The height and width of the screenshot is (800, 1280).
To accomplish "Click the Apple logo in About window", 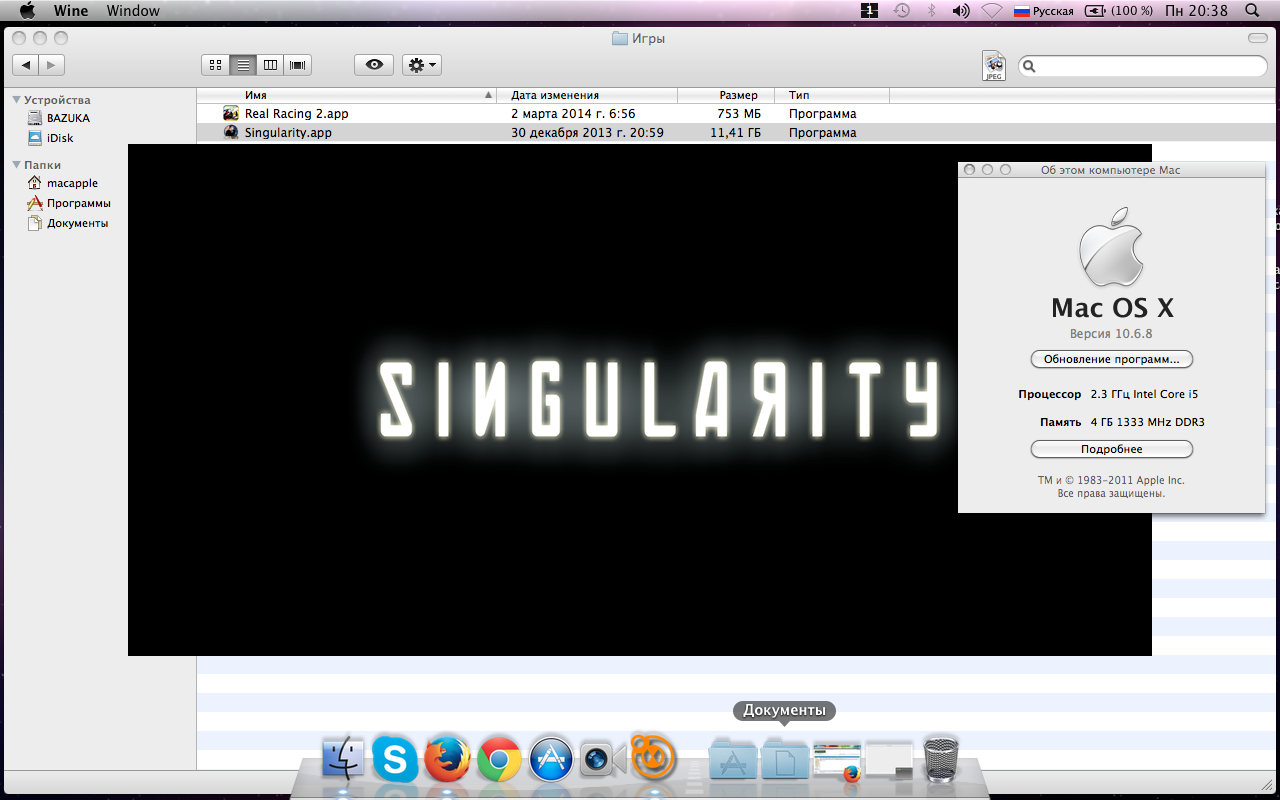I will click(1111, 246).
